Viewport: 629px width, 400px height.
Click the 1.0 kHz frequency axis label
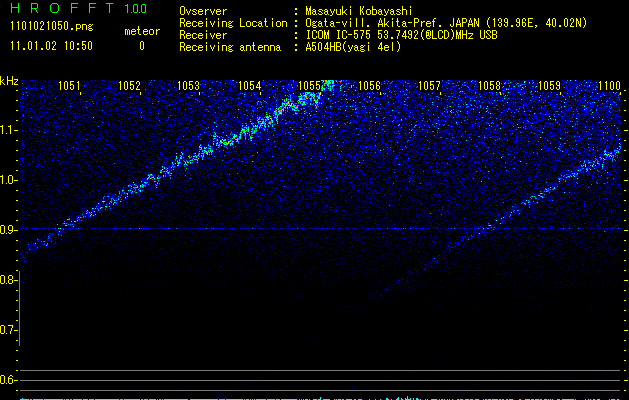tap(8, 180)
